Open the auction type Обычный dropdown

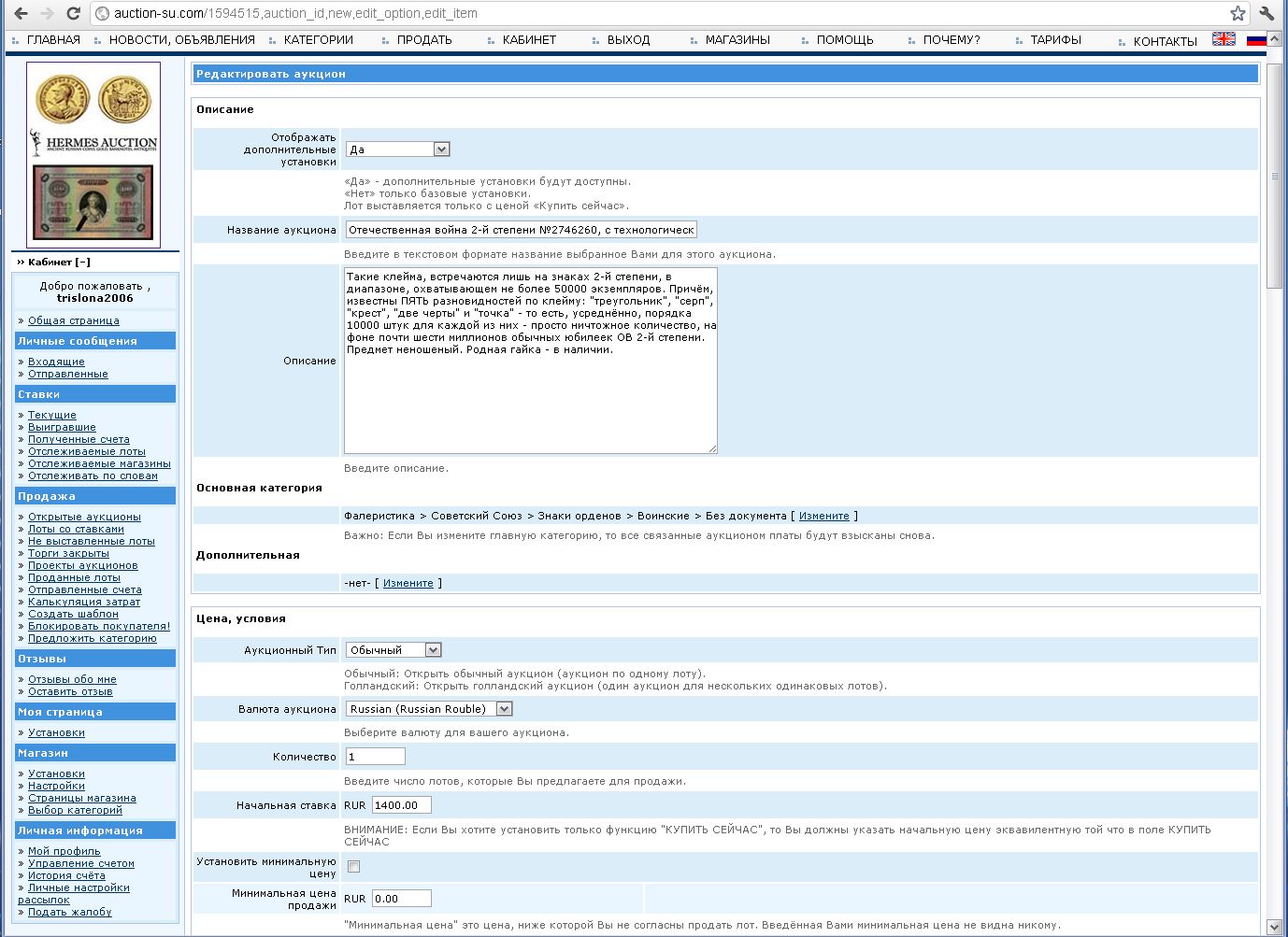tap(393, 650)
